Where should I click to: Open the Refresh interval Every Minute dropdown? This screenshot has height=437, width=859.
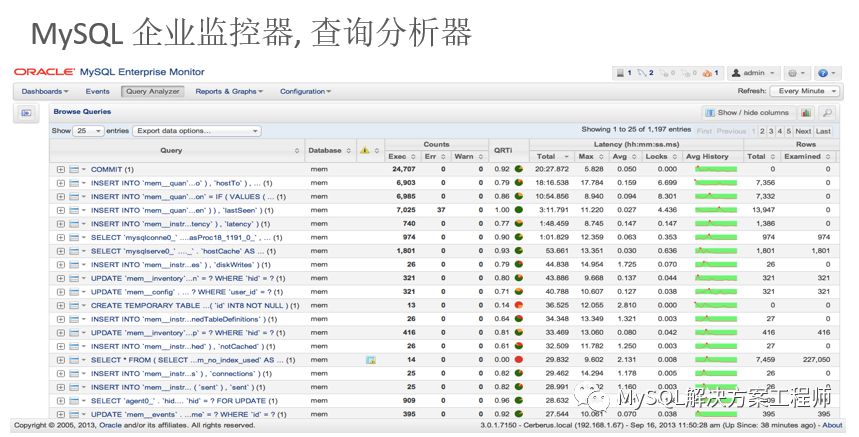(x=804, y=91)
